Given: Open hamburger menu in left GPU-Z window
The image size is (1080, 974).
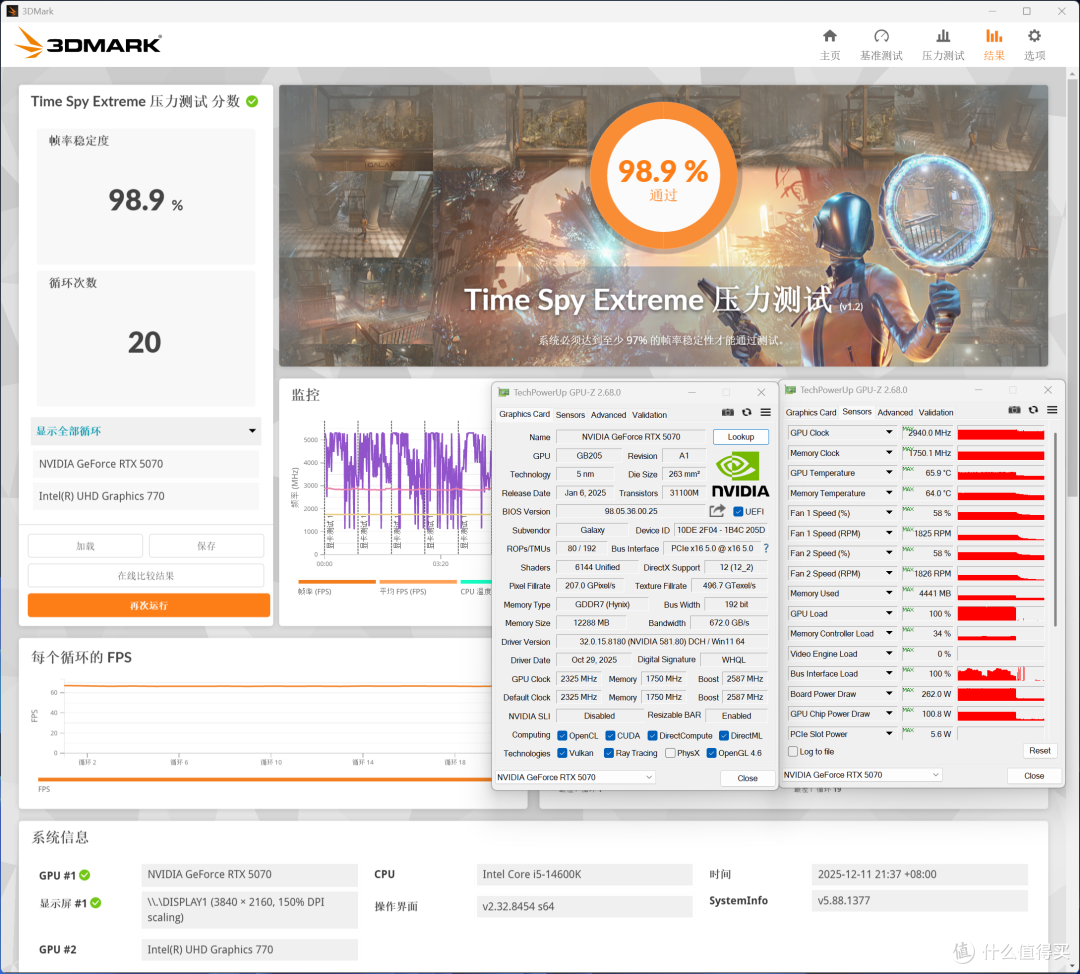Looking at the screenshot, I should tap(765, 412).
